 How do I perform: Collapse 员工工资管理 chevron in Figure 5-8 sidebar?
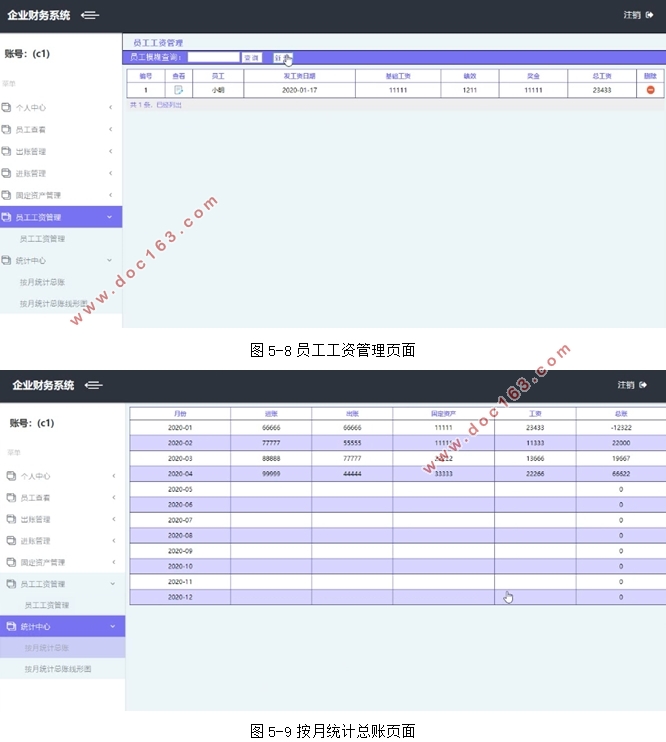[109, 217]
